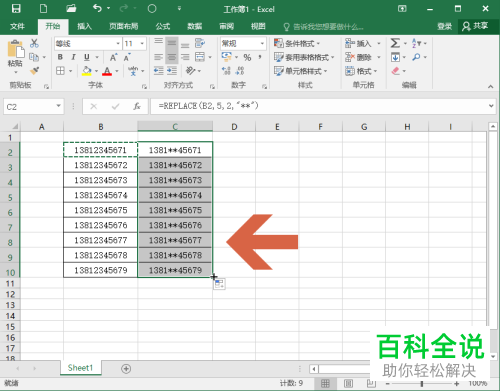Apply yellow fill color bucket
This screenshot has height=391, width=500.
tap(87, 71)
